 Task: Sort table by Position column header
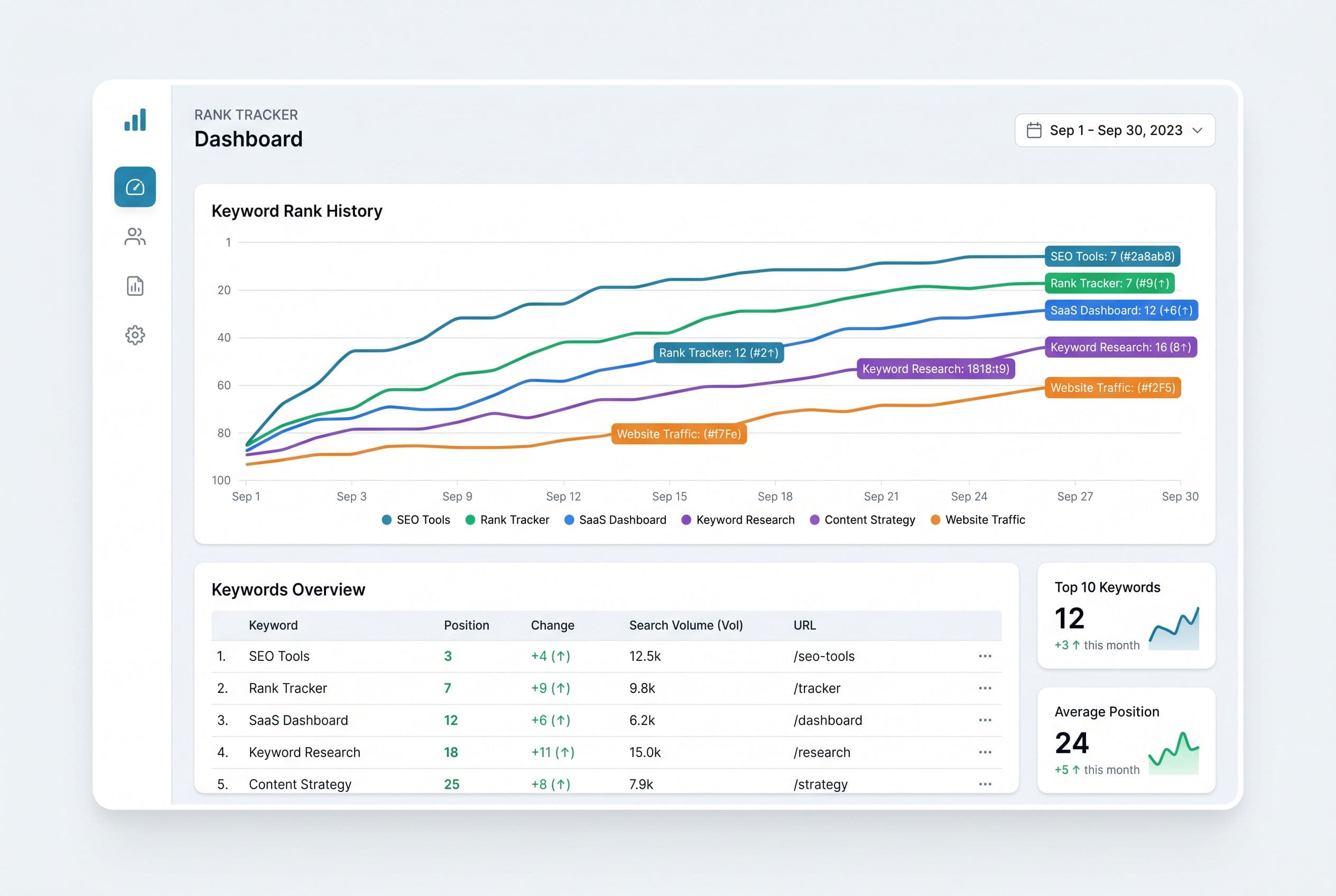(467, 625)
